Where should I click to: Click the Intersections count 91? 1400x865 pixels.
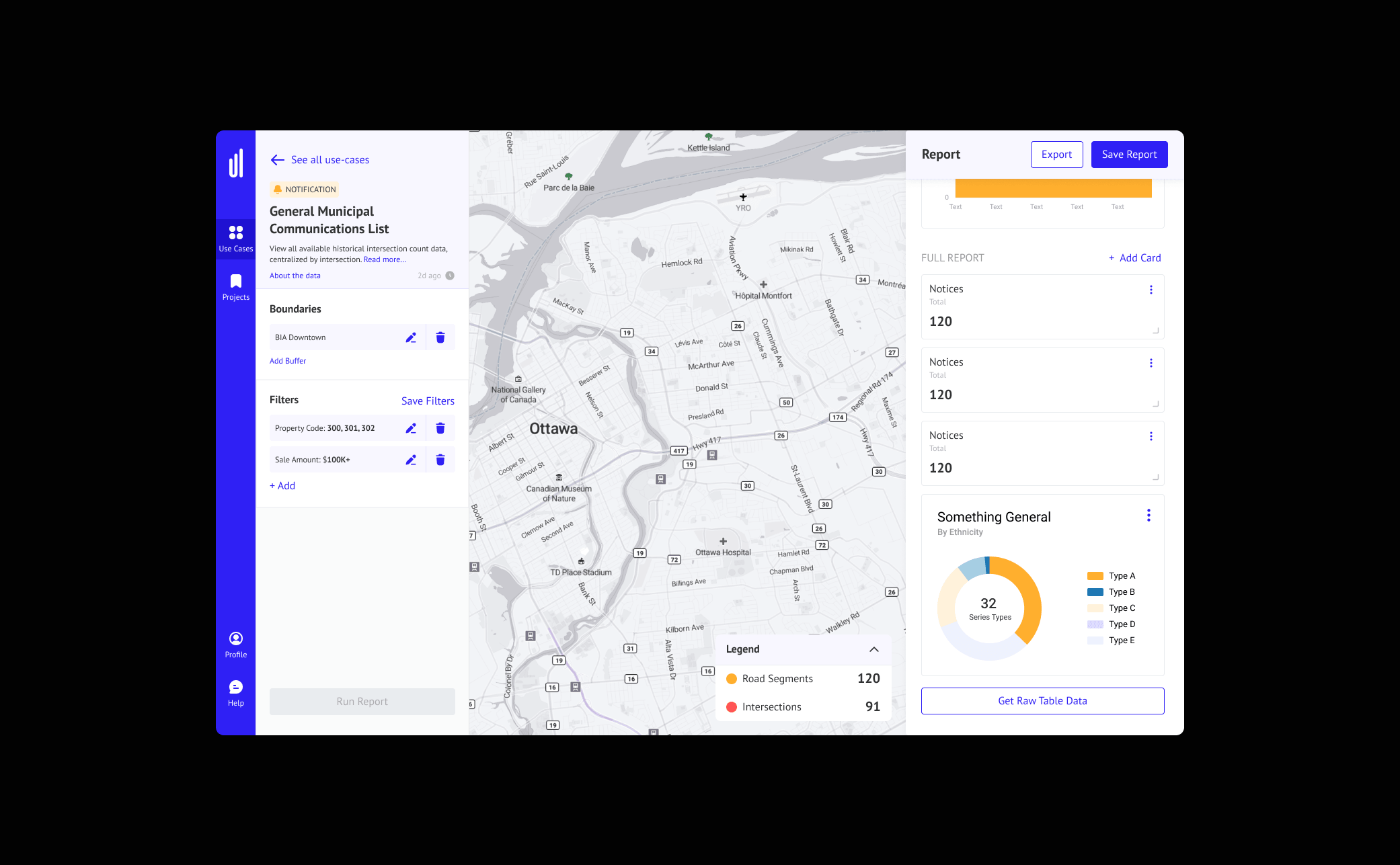tap(873, 707)
